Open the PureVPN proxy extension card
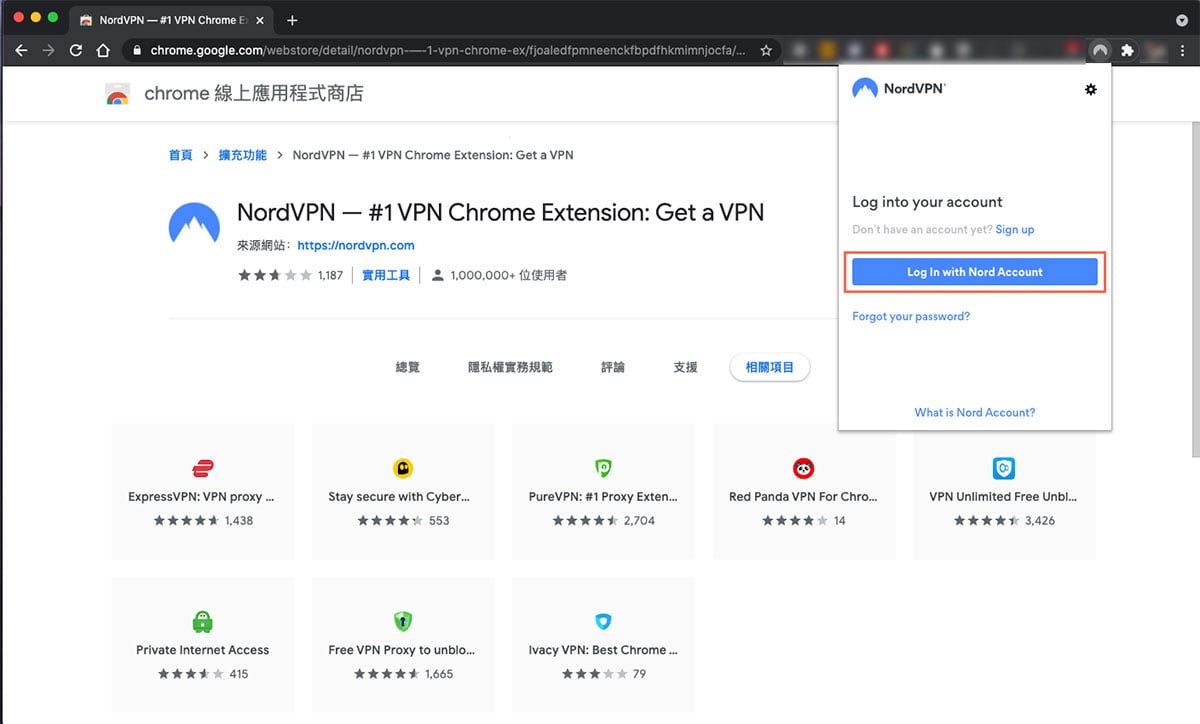Image resolution: width=1200 pixels, height=724 pixels. pos(603,491)
